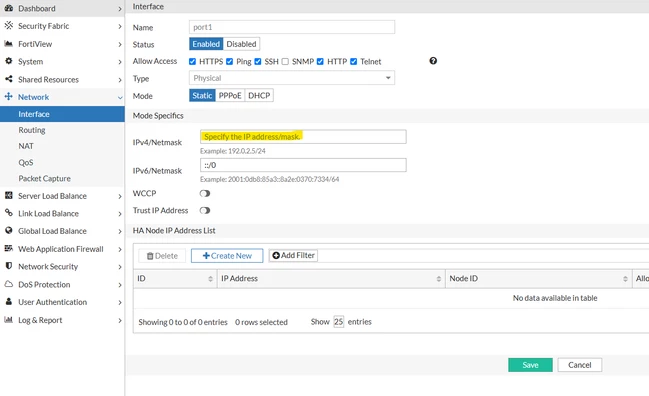
Task: Expand the DoS Protection chevron
Action: [120, 285]
